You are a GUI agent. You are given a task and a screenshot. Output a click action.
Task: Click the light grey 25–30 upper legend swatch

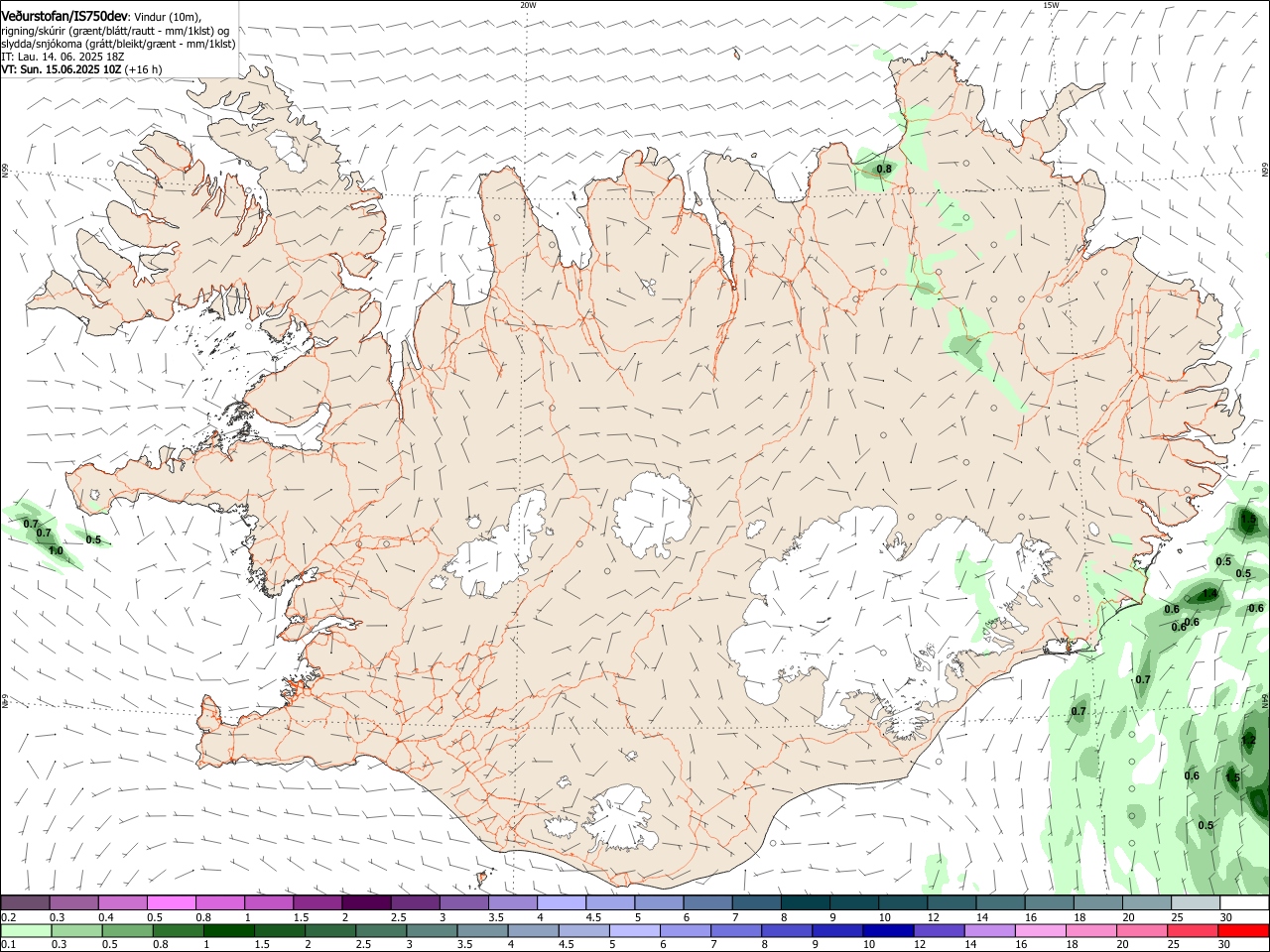point(1196,903)
